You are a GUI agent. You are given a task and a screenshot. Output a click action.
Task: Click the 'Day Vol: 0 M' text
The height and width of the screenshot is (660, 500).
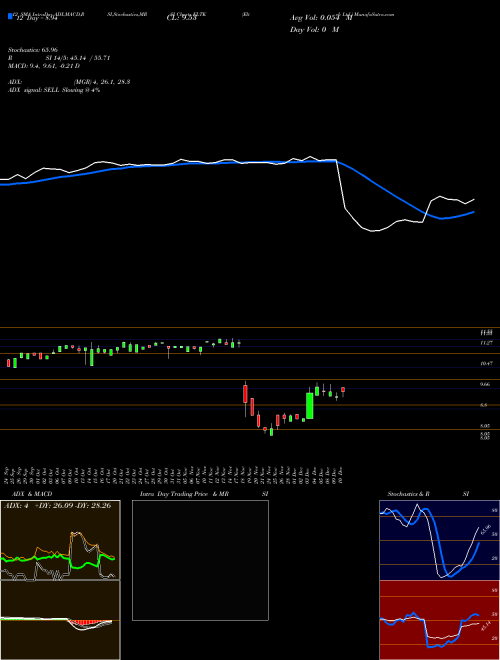314,30
